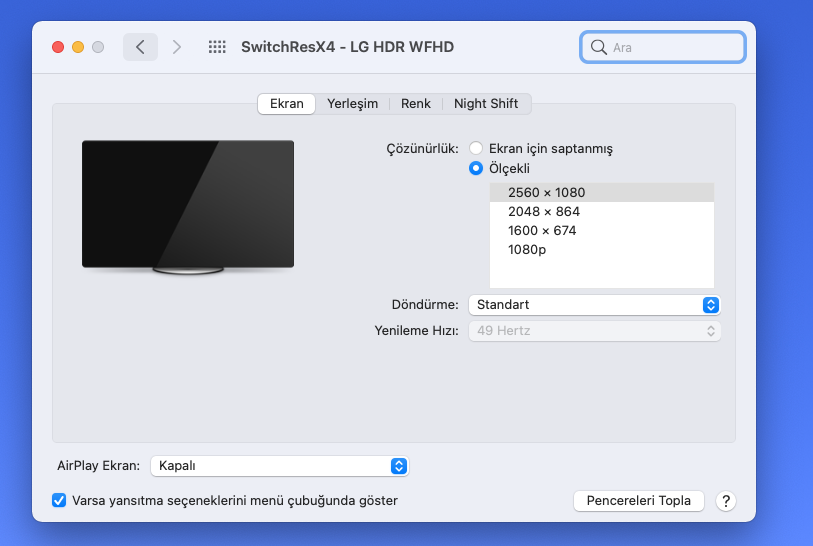Click the window title SwitchResX4 - LG HDR WFHD
This screenshot has height=546, width=813.
tap(347, 47)
